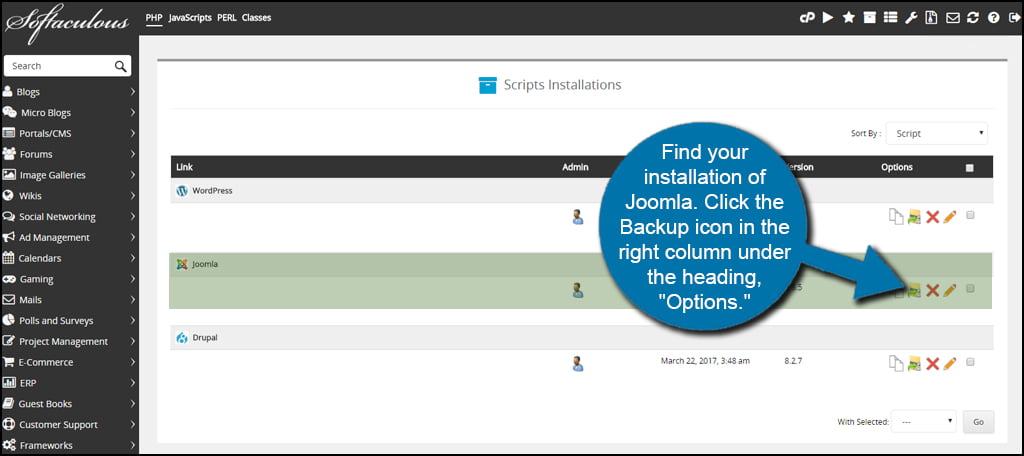Click the task list icon in top bar

890,18
